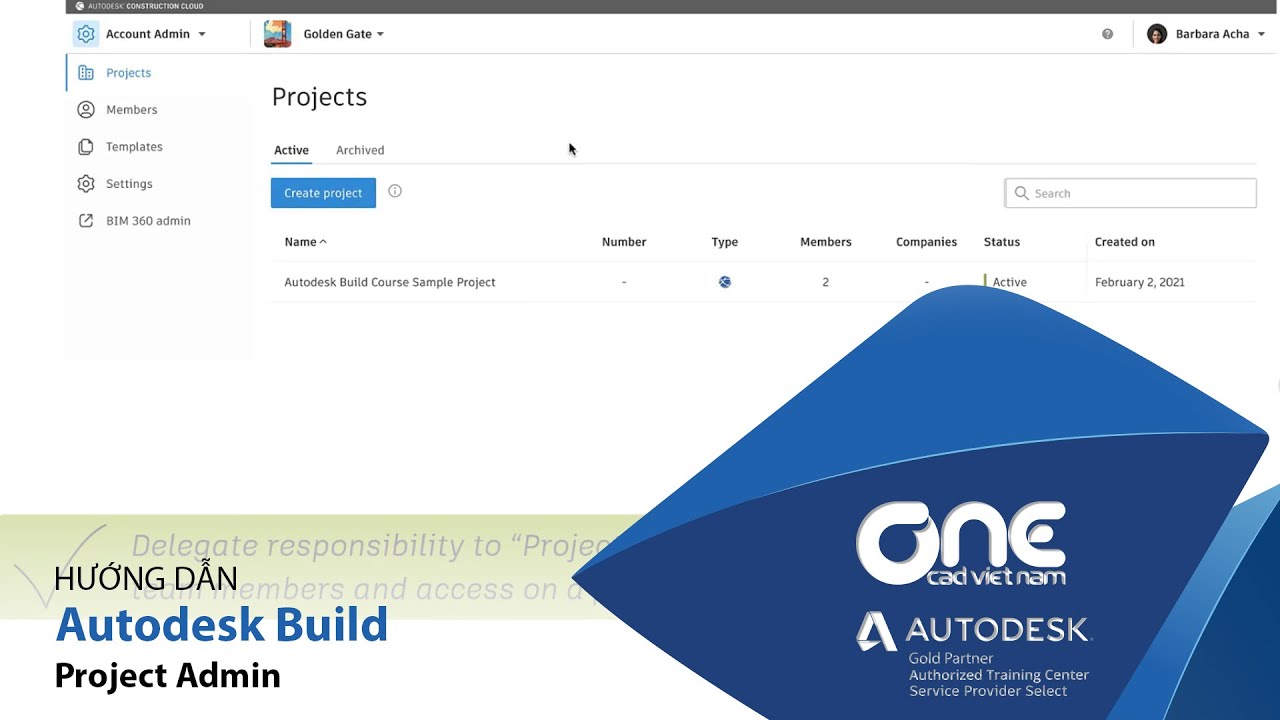The image size is (1280, 720).
Task: Click the project type globe icon
Action: click(725, 282)
